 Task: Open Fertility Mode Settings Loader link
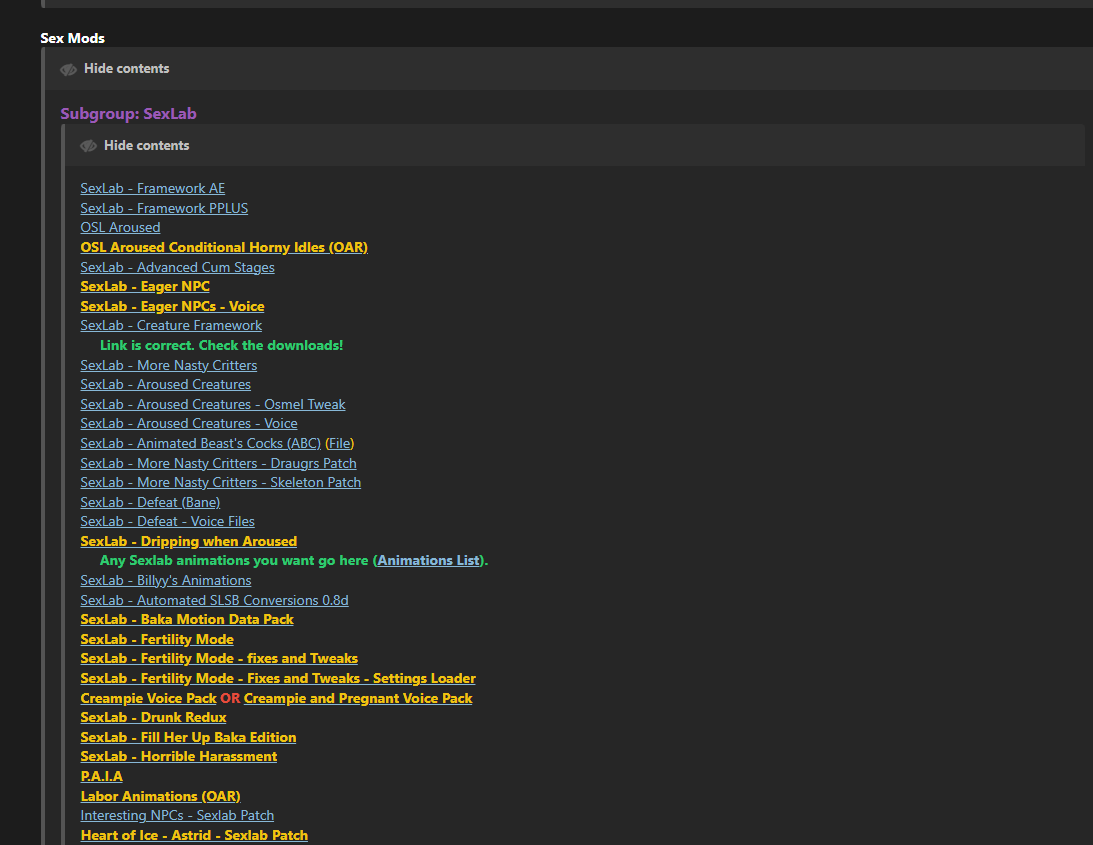coord(277,678)
